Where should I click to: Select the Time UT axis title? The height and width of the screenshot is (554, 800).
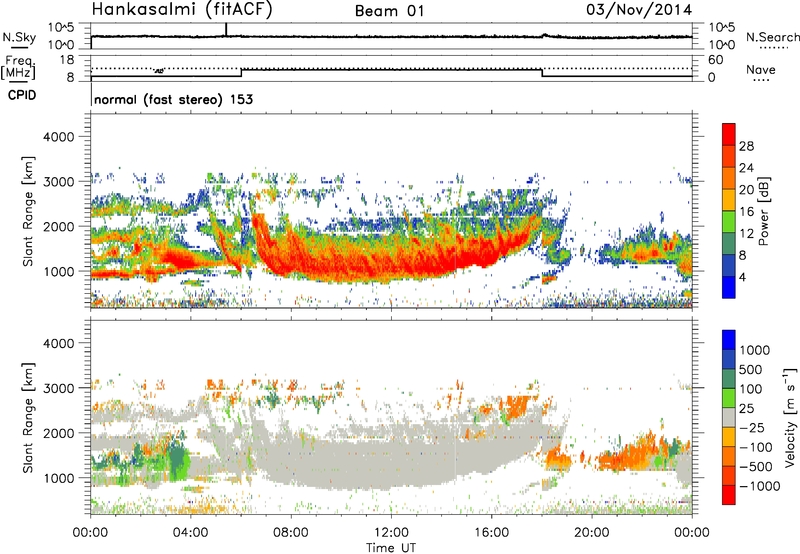[x=391, y=548]
